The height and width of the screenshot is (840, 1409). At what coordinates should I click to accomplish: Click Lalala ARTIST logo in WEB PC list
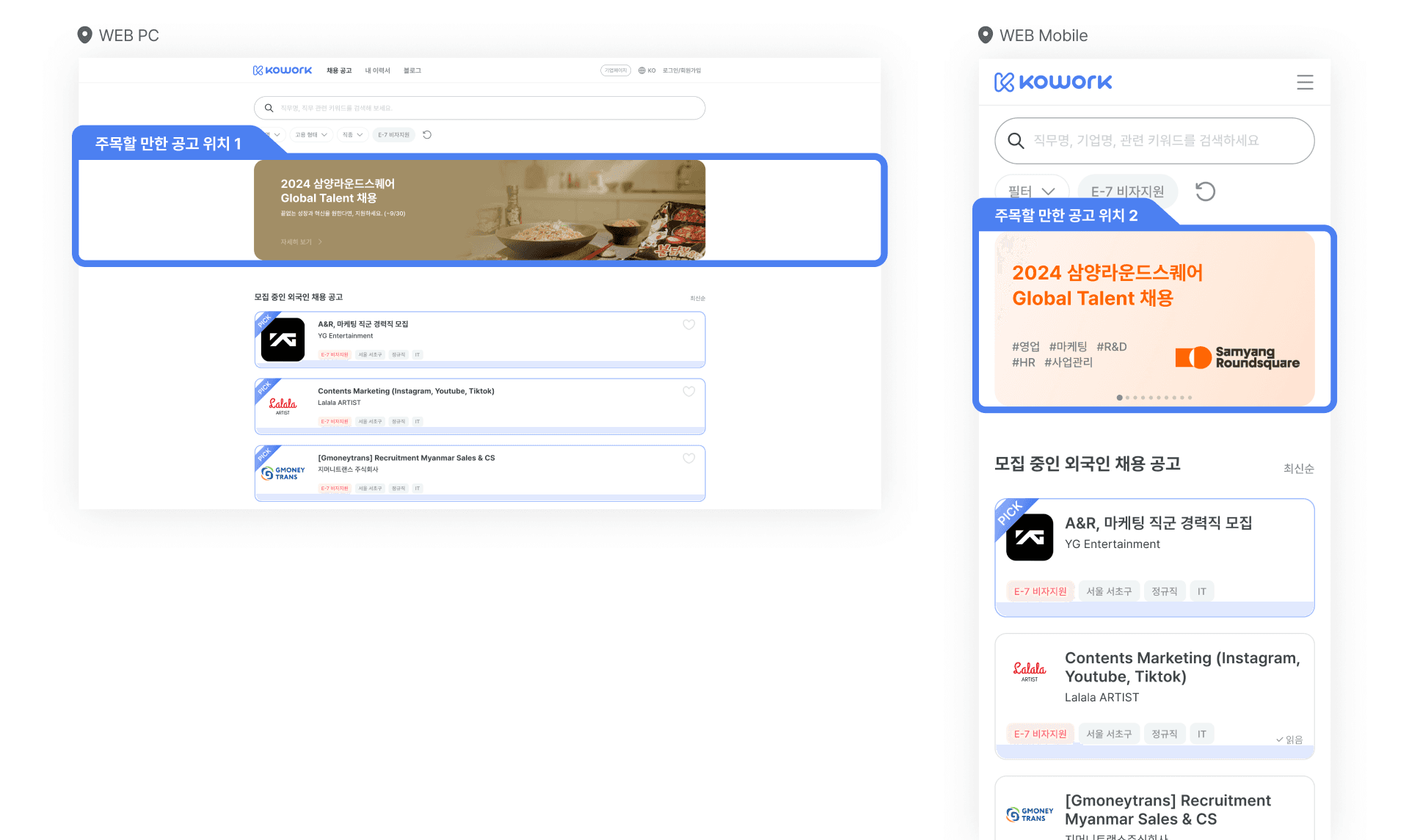pos(283,406)
